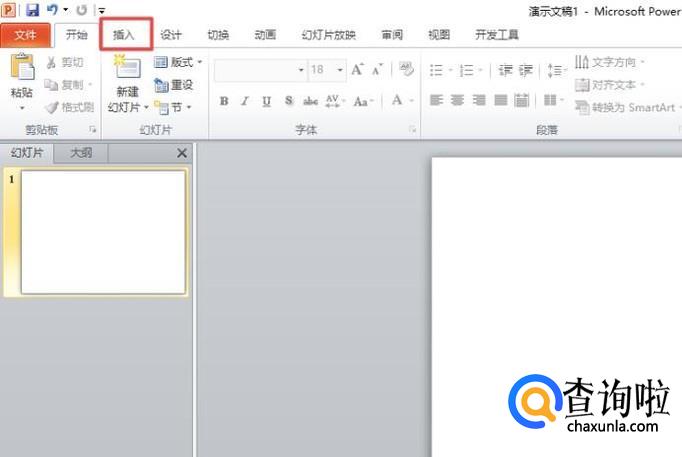
Task: Open the Section (节) dropdown
Action: (x=174, y=107)
